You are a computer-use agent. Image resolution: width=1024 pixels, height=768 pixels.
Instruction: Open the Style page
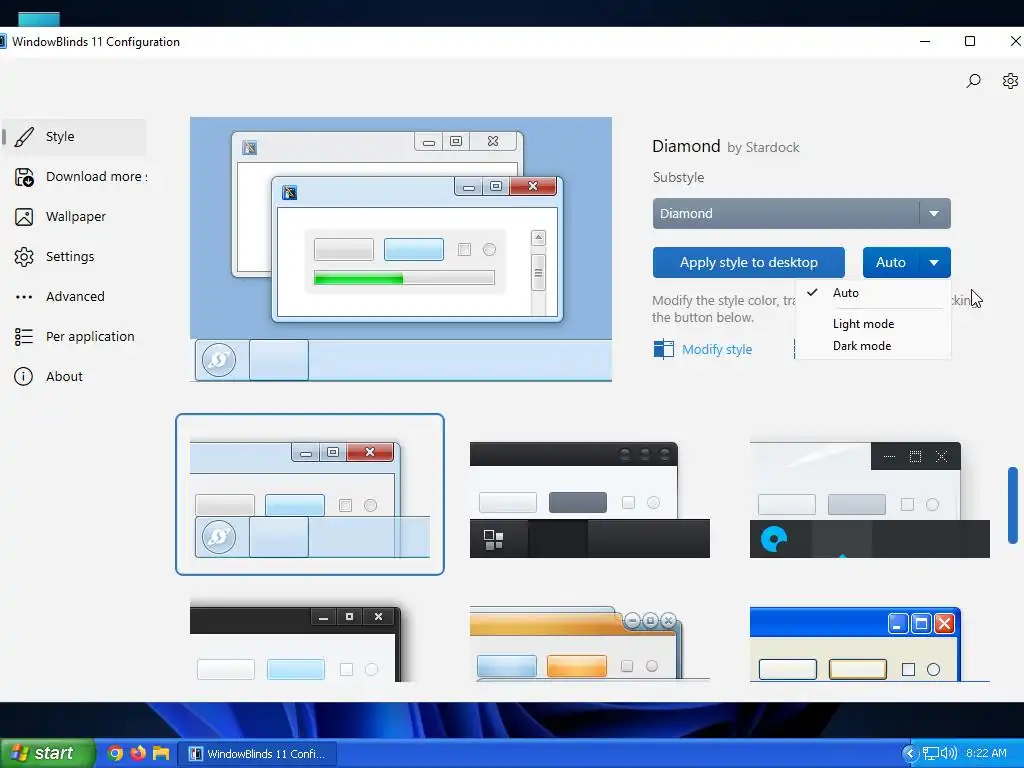click(74, 136)
